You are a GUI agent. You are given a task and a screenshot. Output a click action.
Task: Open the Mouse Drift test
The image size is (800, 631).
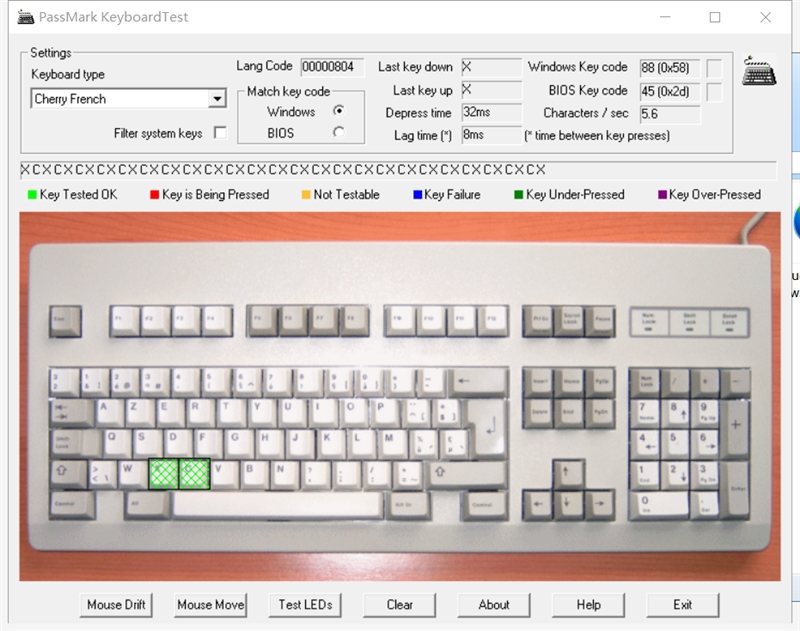point(116,605)
